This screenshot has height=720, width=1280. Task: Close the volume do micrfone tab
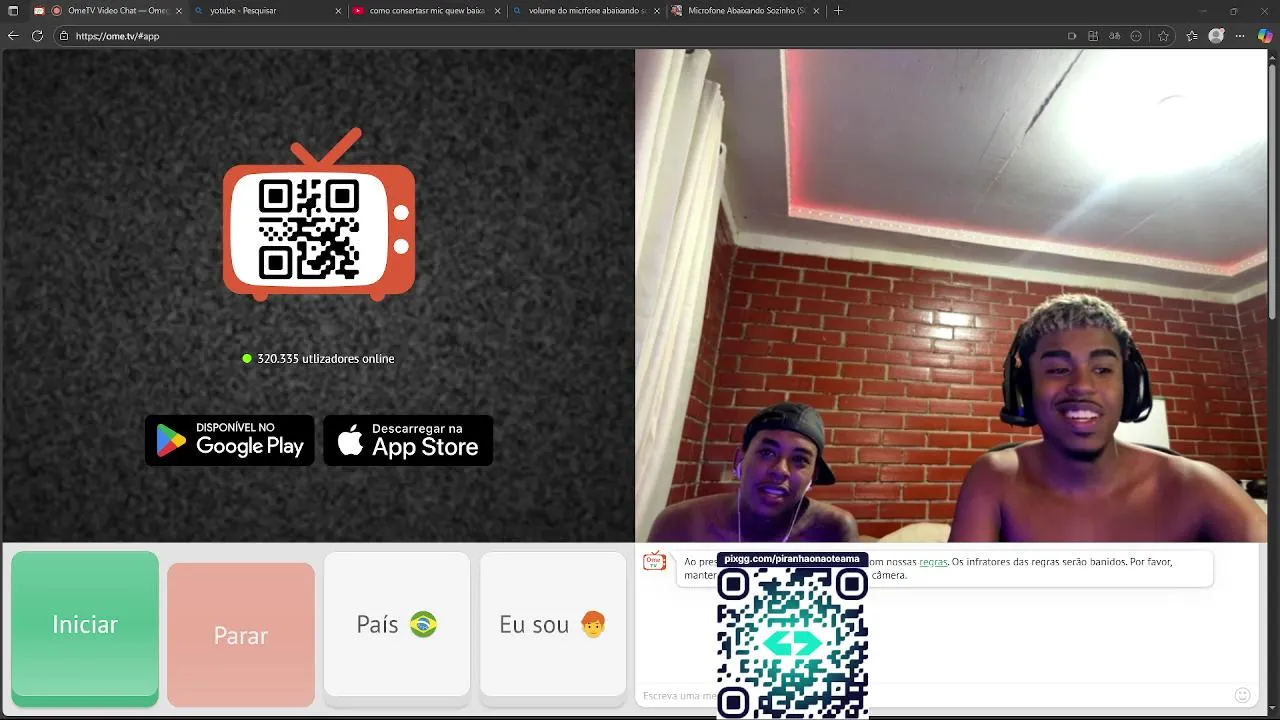[657, 11]
